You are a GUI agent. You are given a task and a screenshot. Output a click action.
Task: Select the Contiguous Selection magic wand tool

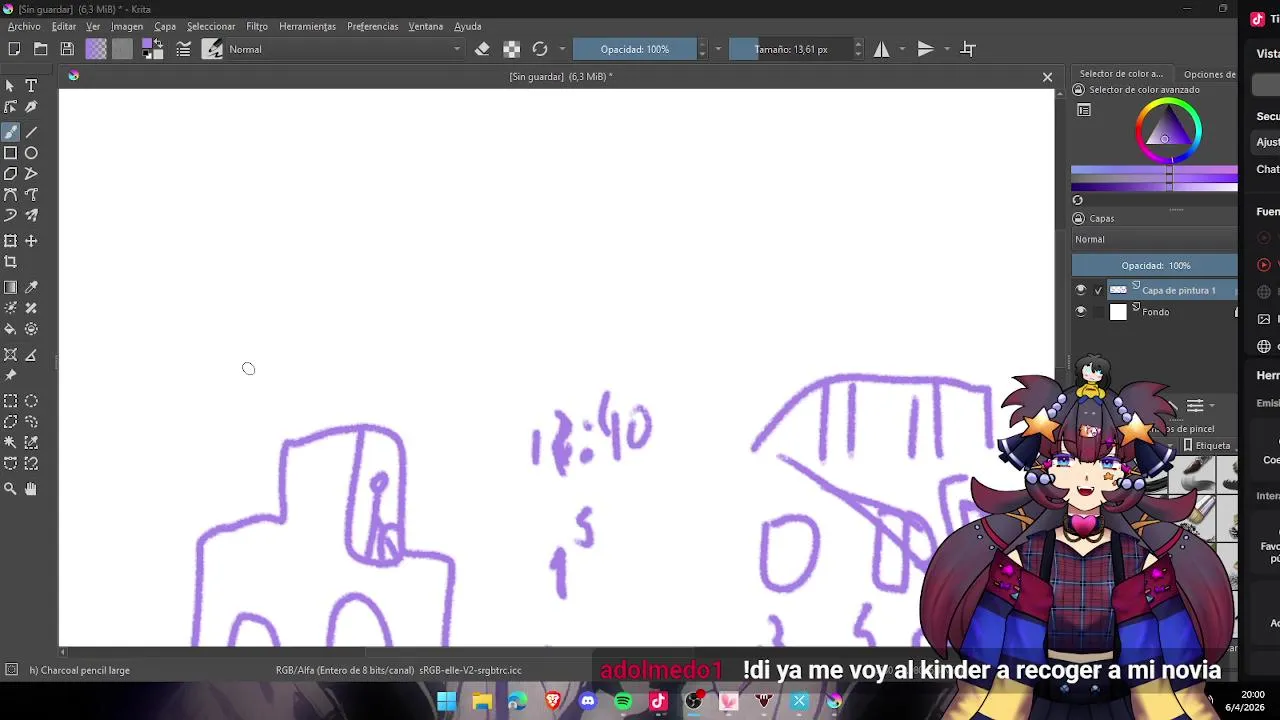(10, 443)
